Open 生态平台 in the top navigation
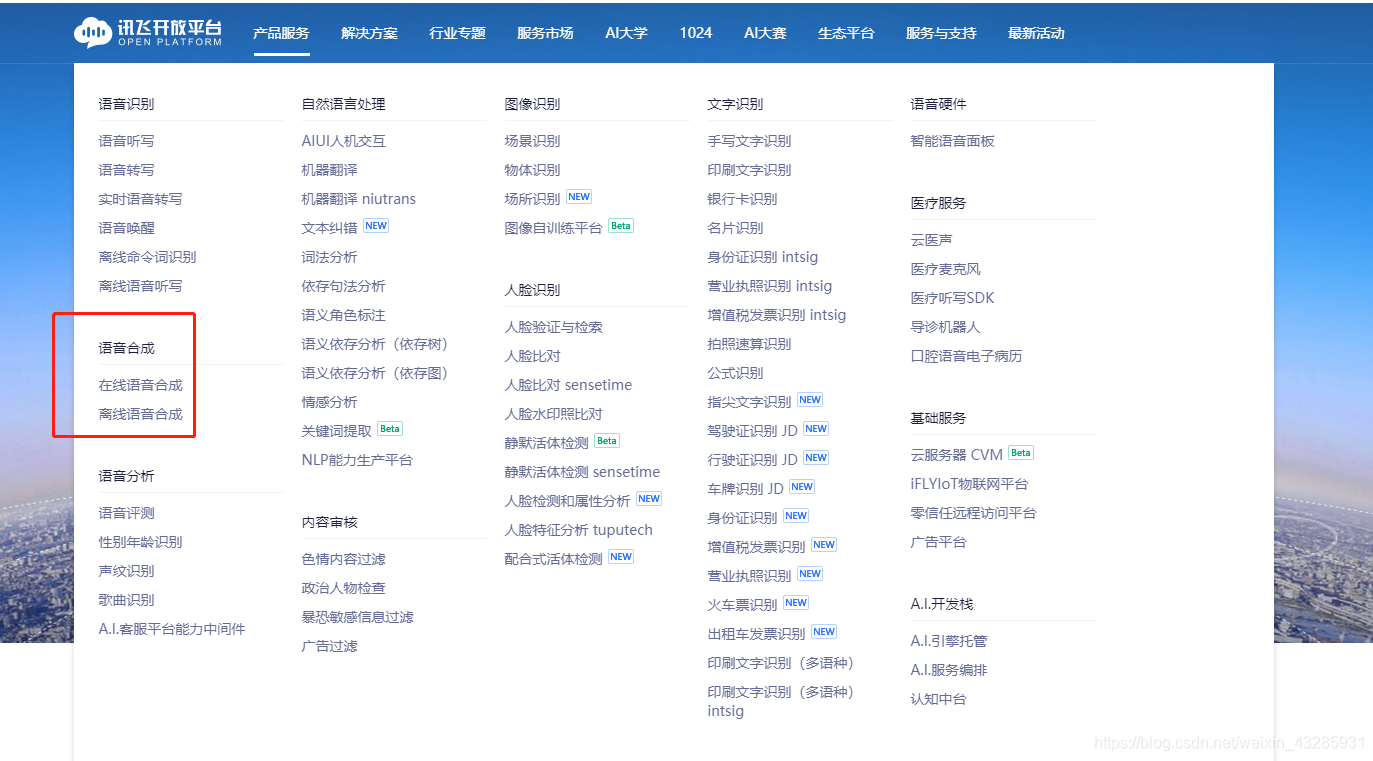The image size is (1373, 761). 846,33
